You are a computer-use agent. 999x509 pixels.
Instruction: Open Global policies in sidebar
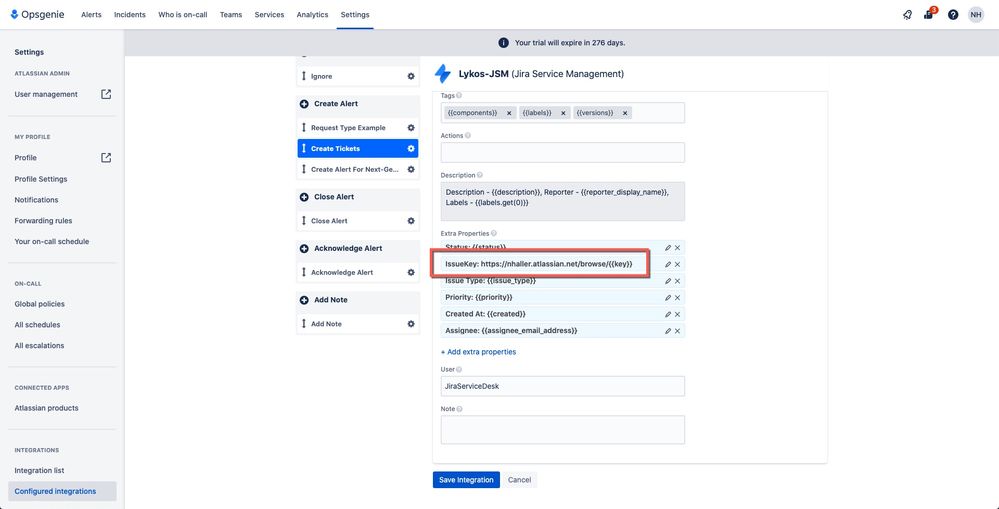pyautogui.click(x=40, y=304)
